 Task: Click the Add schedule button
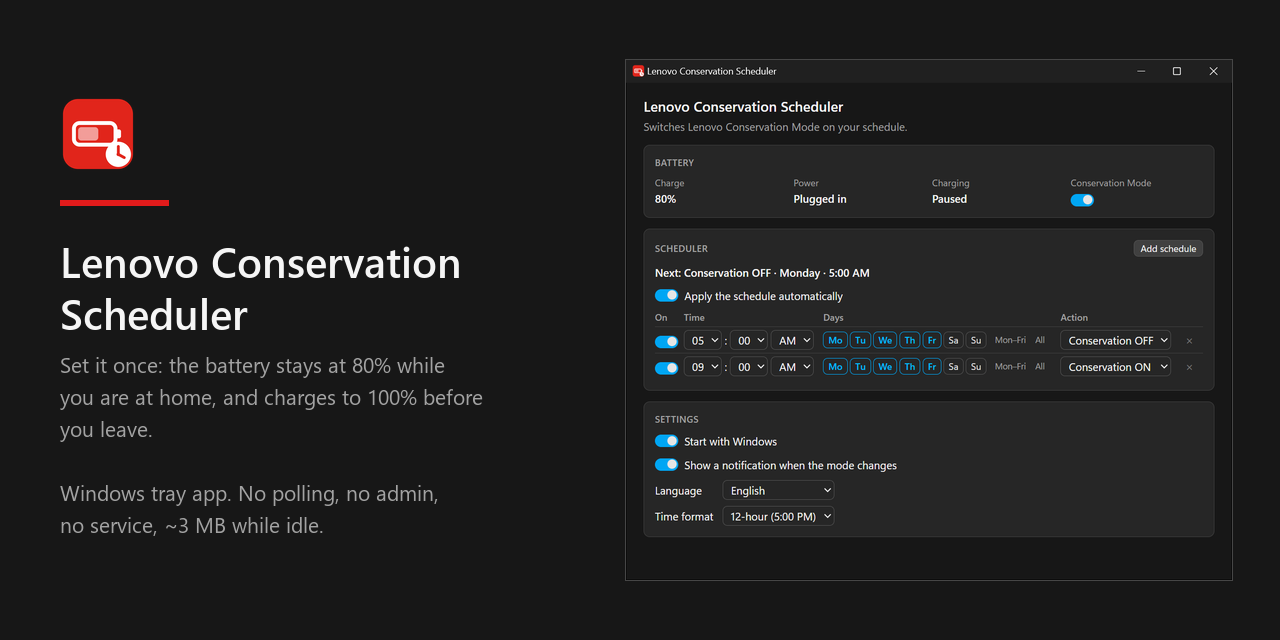(1168, 248)
